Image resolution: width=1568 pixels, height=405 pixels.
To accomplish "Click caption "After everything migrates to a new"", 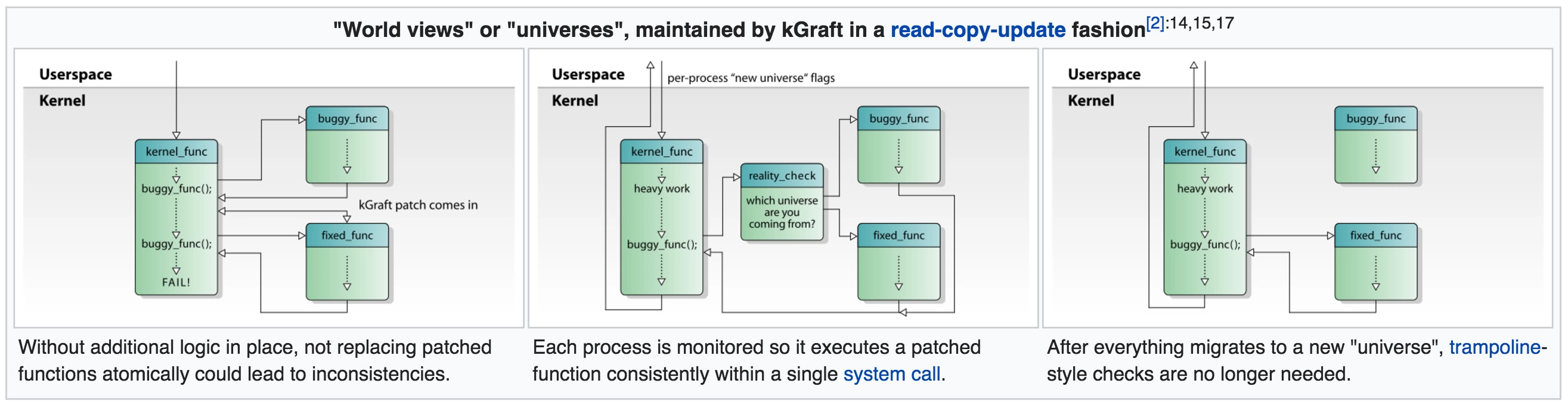I will [x=1195, y=347].
